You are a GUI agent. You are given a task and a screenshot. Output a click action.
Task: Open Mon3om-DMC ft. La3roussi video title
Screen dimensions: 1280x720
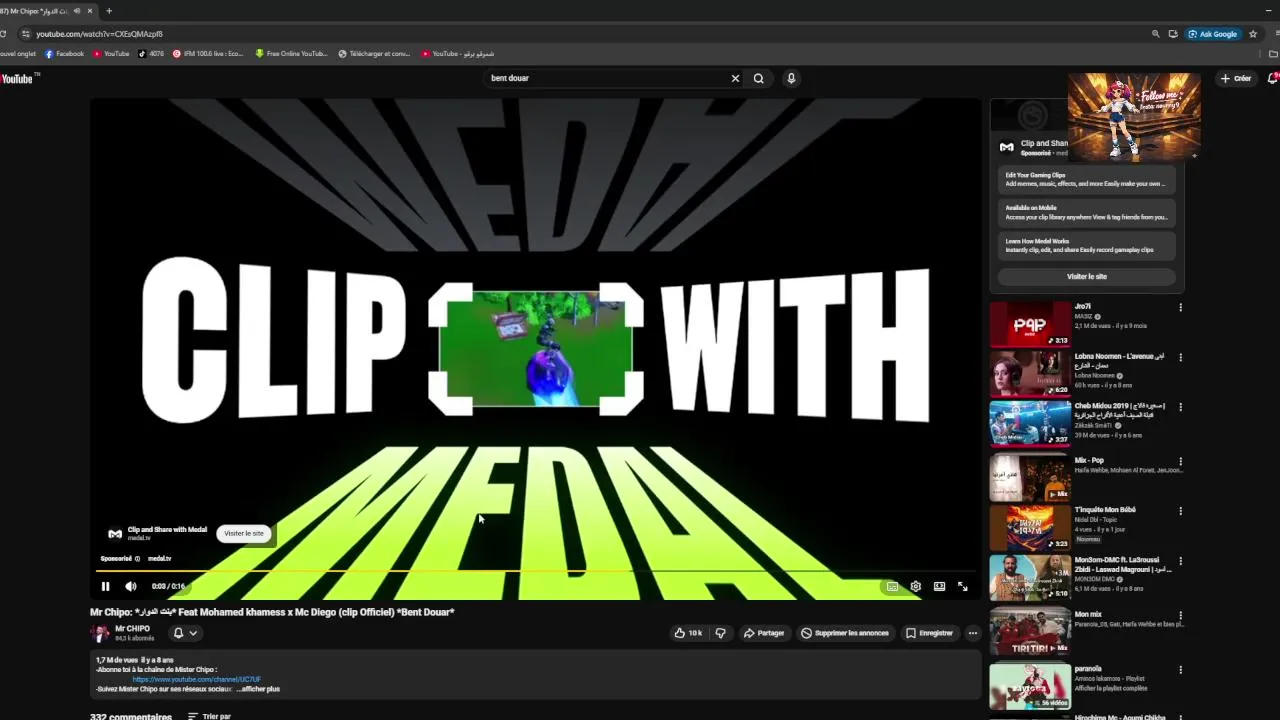click(x=1124, y=564)
